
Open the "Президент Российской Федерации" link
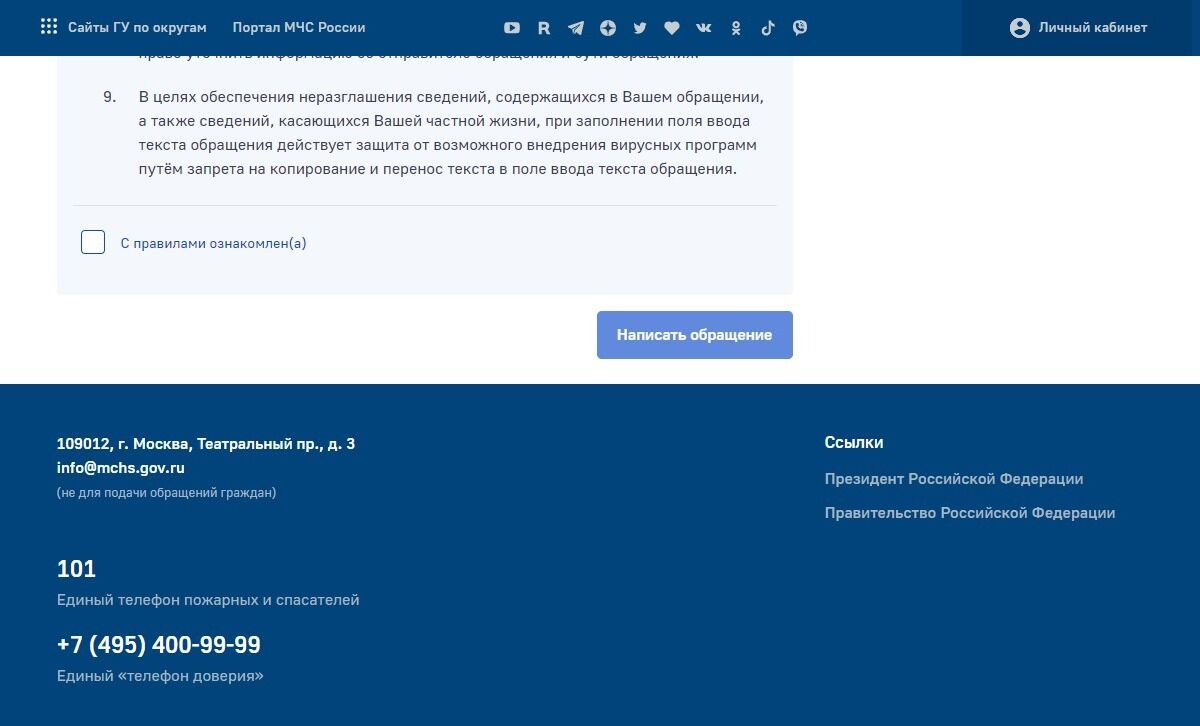954,479
